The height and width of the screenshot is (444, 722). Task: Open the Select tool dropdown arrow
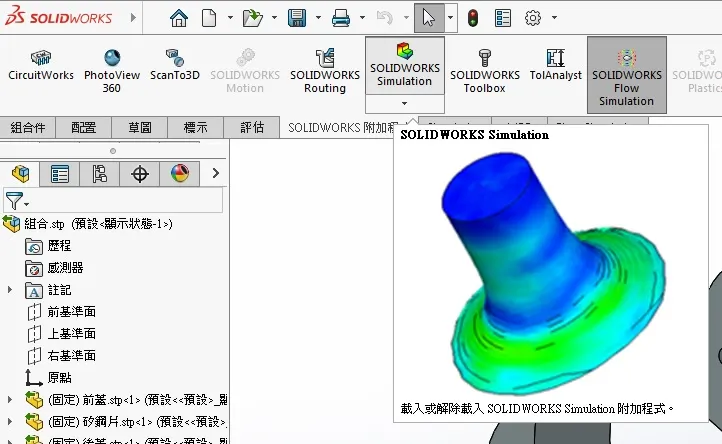[450, 18]
